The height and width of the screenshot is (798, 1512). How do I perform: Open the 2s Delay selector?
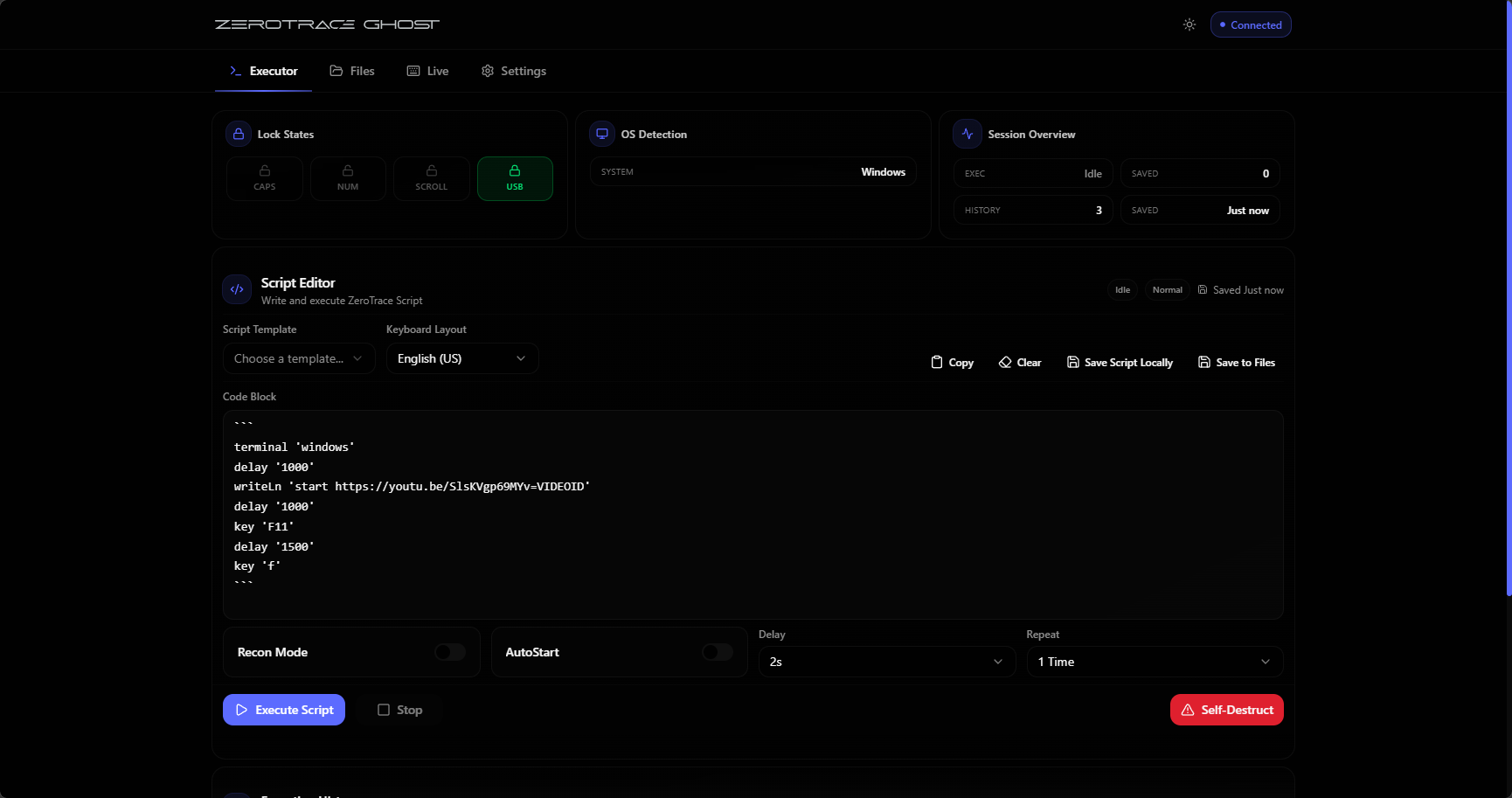(885, 662)
